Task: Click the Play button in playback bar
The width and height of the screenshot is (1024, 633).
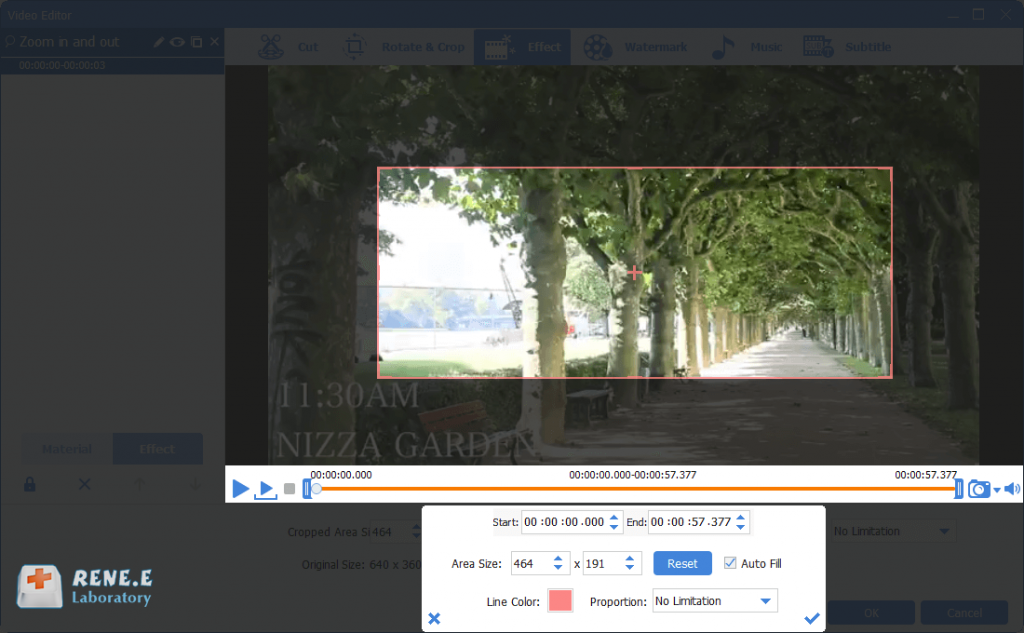Action: 240,489
